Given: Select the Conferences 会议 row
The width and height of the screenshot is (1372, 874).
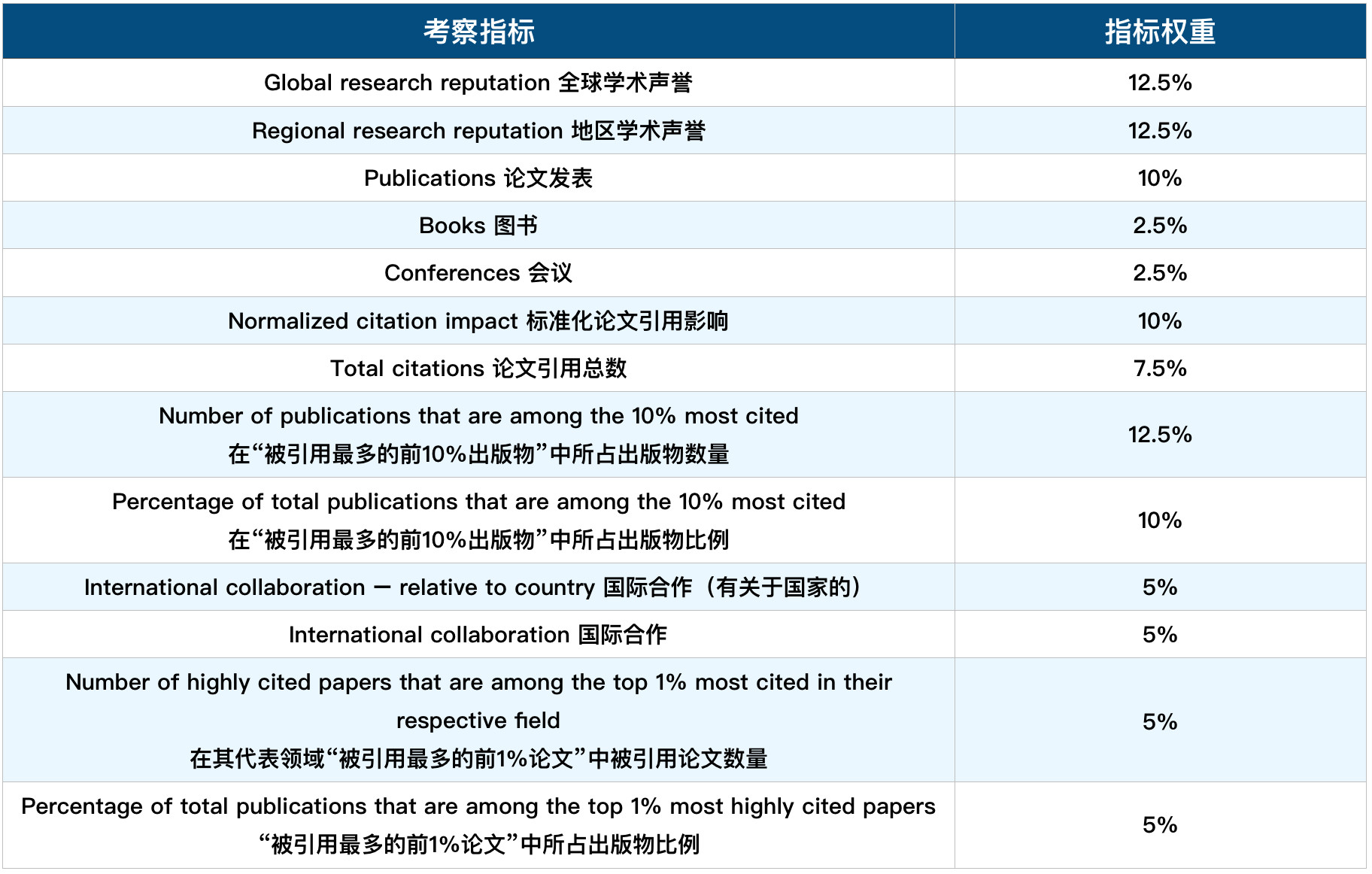Looking at the screenshot, I should coord(478,272).
